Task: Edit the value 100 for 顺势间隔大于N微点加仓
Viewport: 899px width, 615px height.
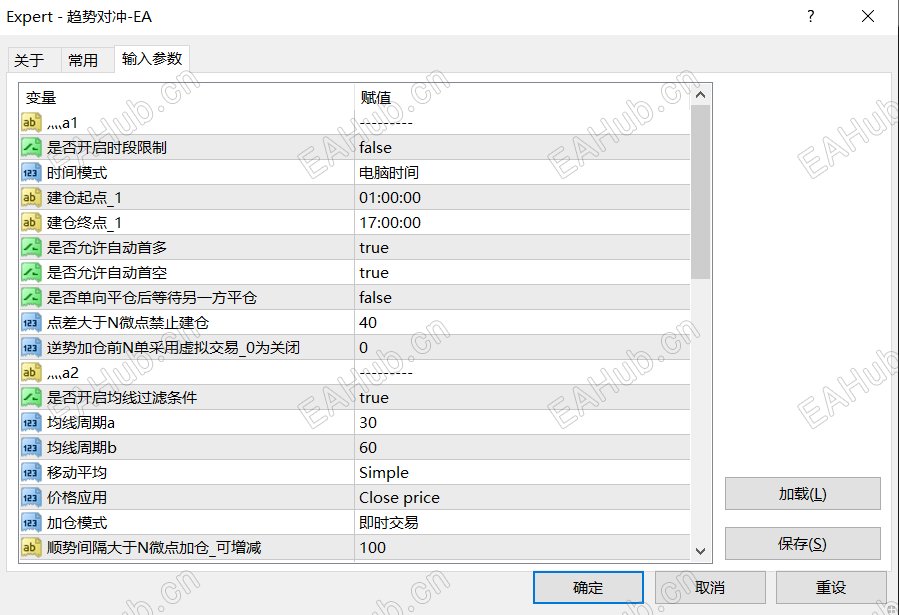Action: tap(522, 547)
